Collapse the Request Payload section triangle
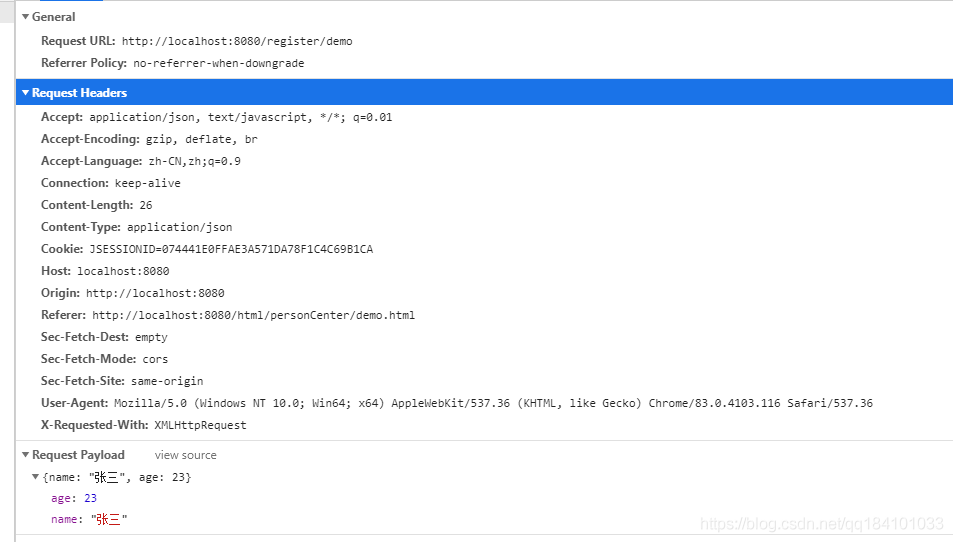Image resolution: width=953 pixels, height=542 pixels. pos(26,455)
